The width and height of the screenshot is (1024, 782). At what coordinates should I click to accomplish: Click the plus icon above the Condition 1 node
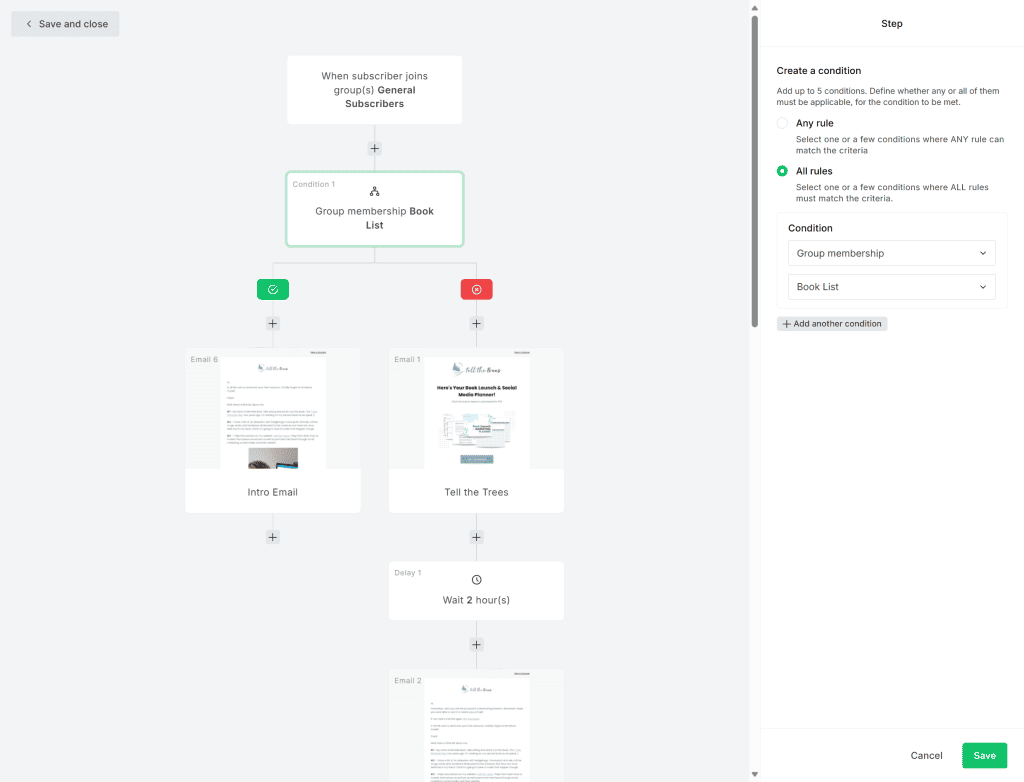[374, 147]
